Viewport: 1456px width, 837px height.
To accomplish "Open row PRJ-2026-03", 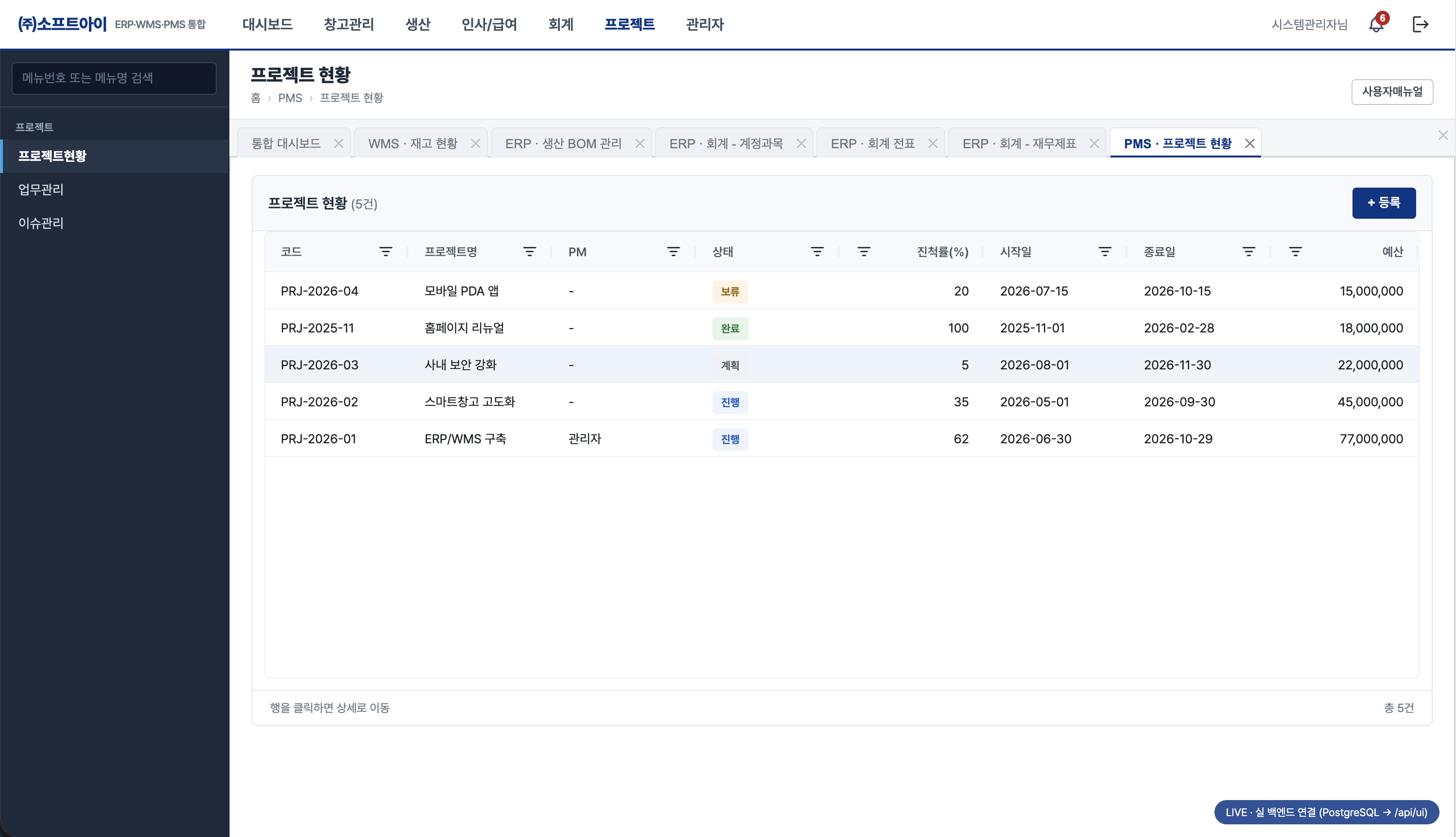I will [841, 365].
